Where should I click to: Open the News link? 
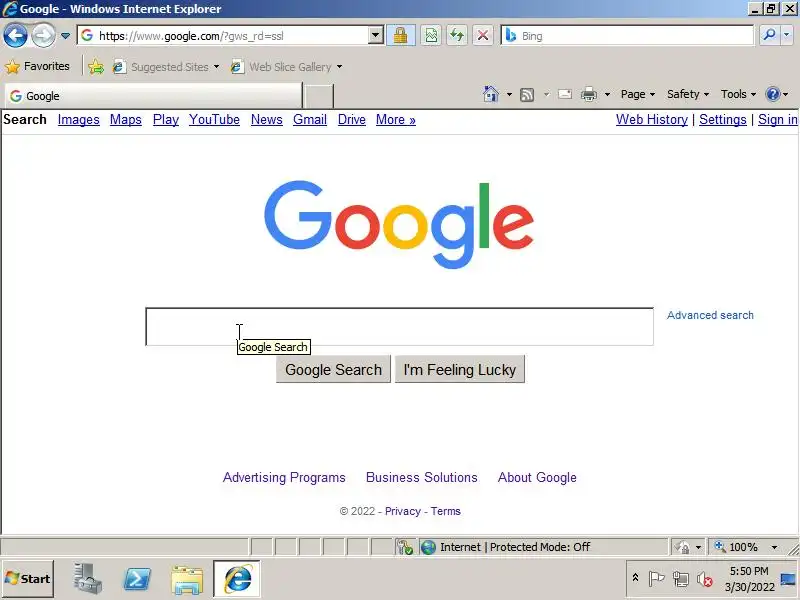266,119
